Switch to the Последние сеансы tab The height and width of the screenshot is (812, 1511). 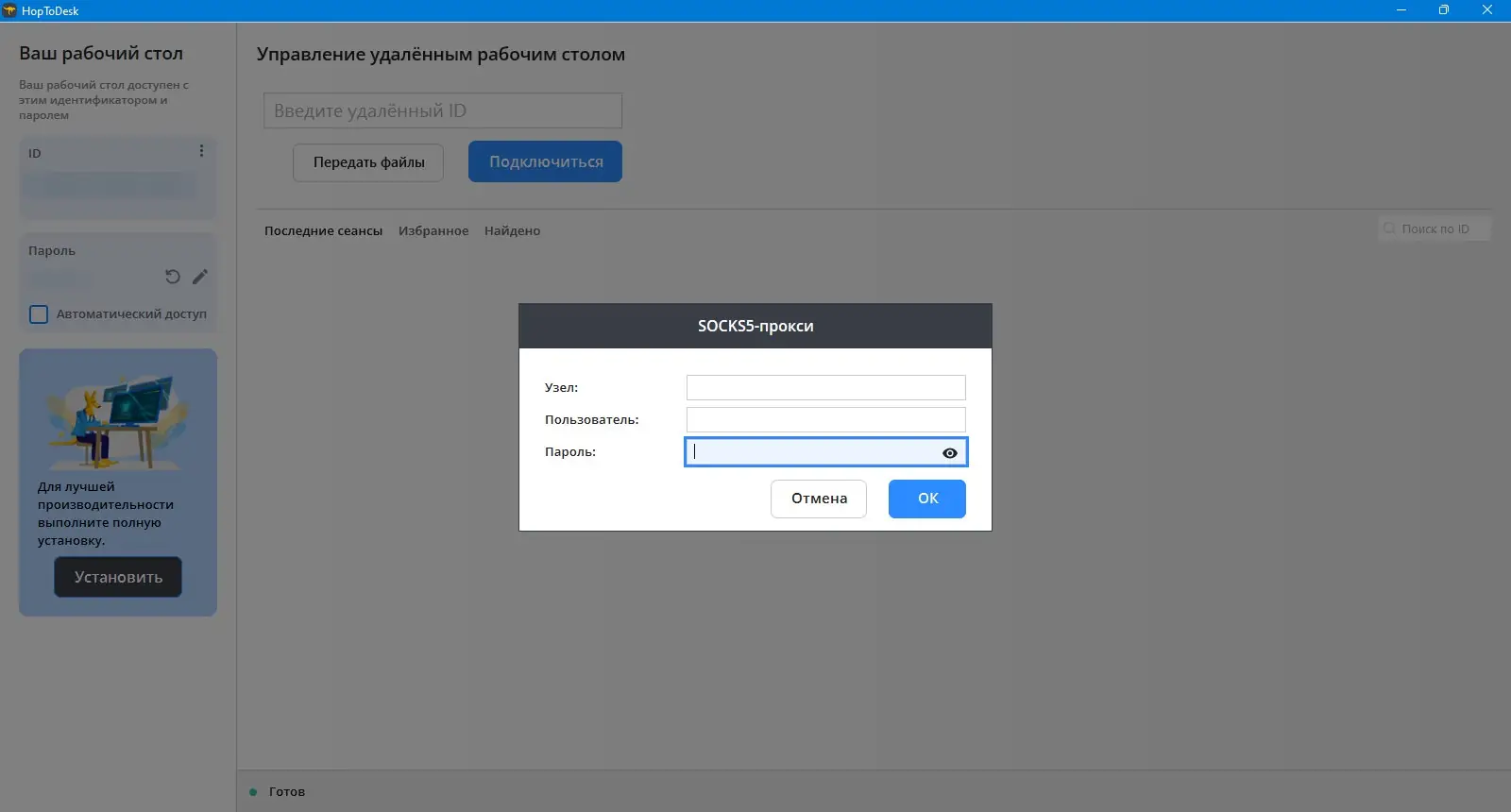tap(324, 230)
